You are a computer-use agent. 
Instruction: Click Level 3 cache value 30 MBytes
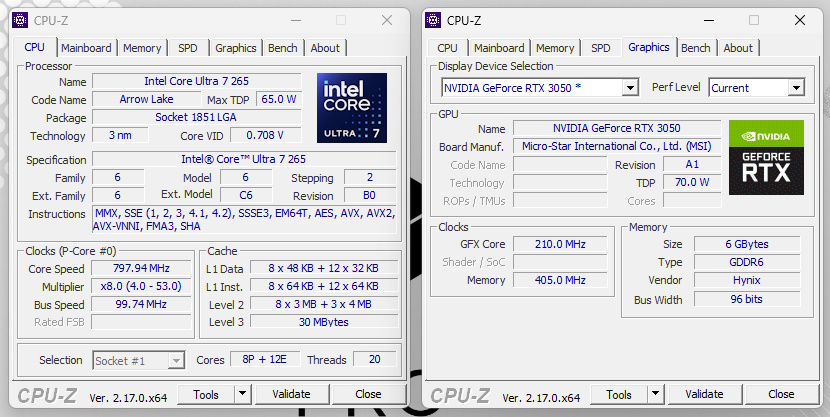(x=323, y=322)
